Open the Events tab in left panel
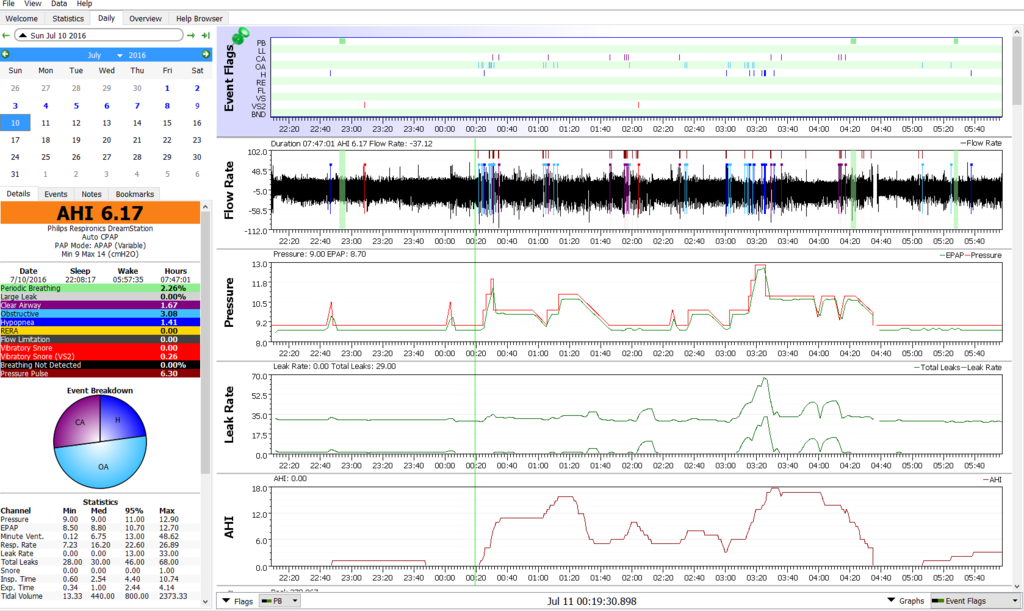The image size is (1024, 611). (x=56, y=193)
